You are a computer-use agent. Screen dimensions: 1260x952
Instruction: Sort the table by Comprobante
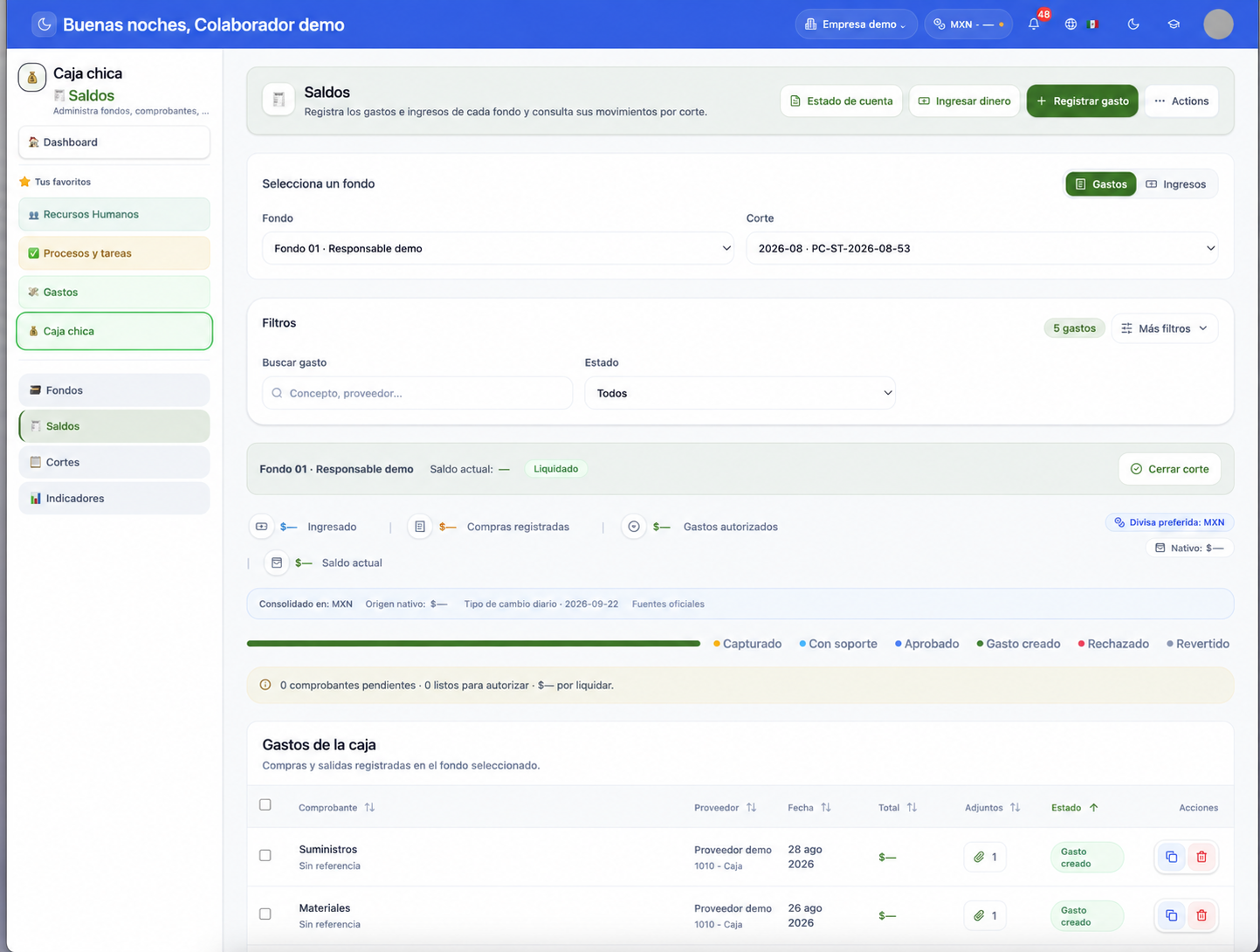point(336,808)
